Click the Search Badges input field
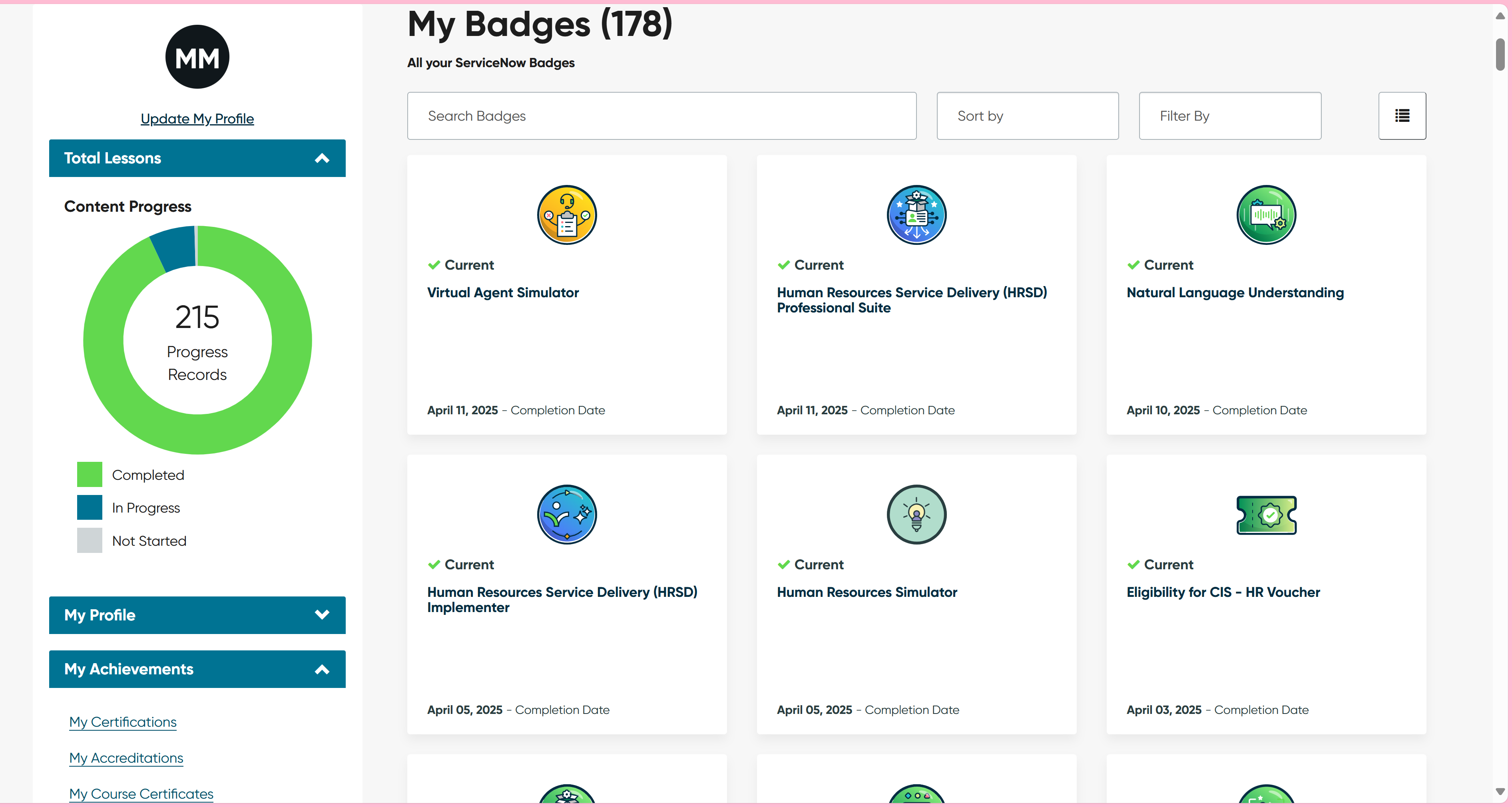 (x=661, y=115)
